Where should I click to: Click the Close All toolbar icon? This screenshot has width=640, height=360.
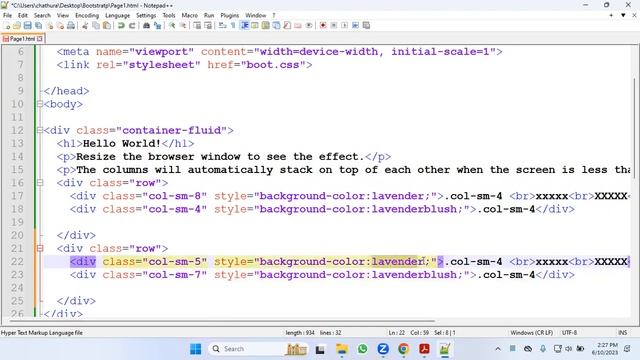(x=60, y=25)
